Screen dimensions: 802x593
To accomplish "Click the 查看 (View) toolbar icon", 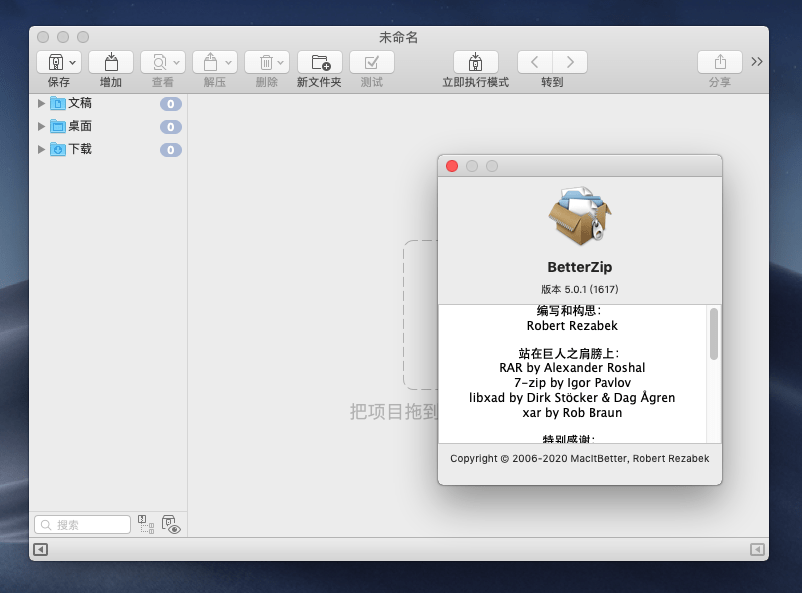I will (160, 62).
